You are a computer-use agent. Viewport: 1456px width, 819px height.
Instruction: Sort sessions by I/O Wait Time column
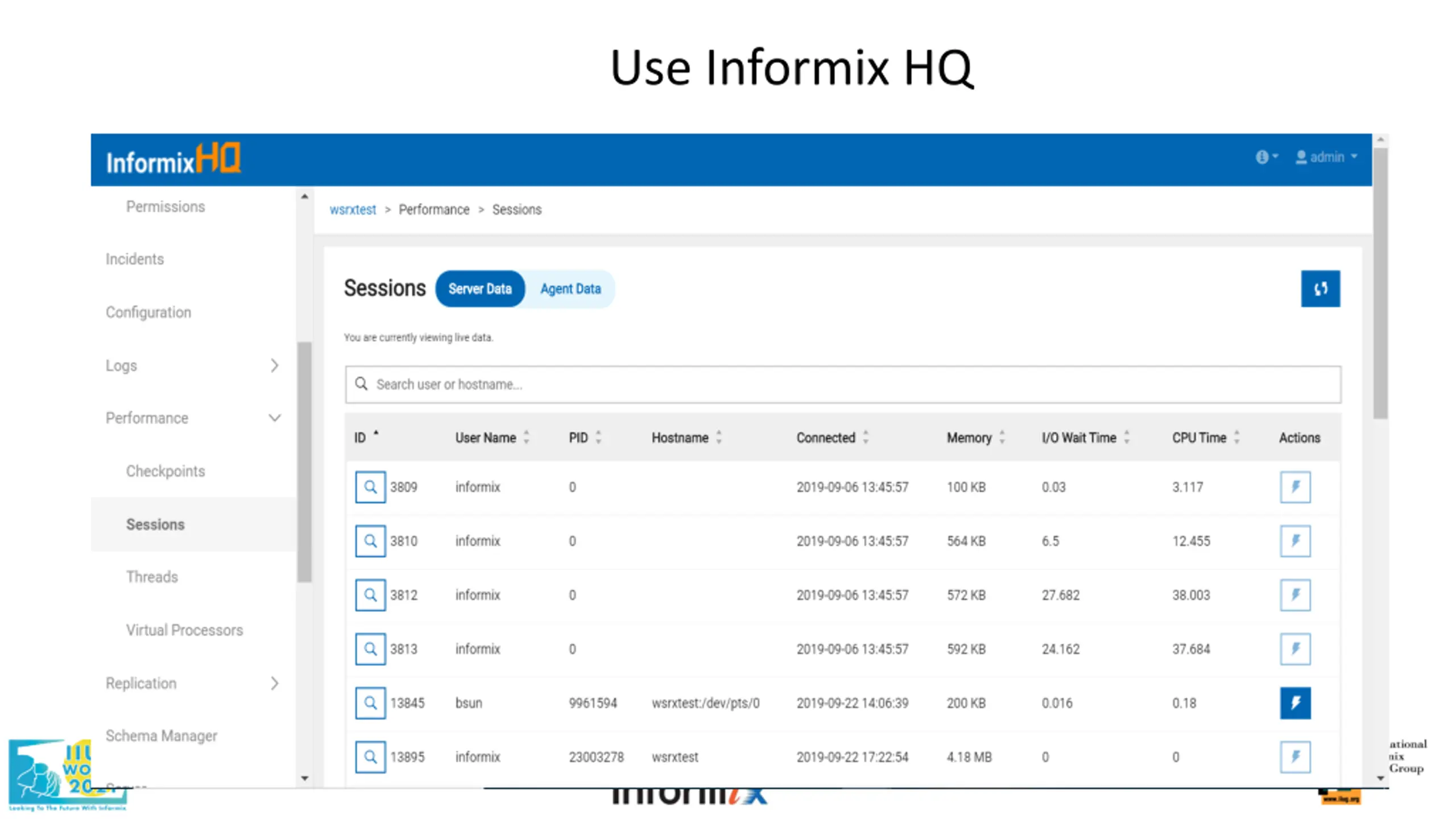point(1085,437)
